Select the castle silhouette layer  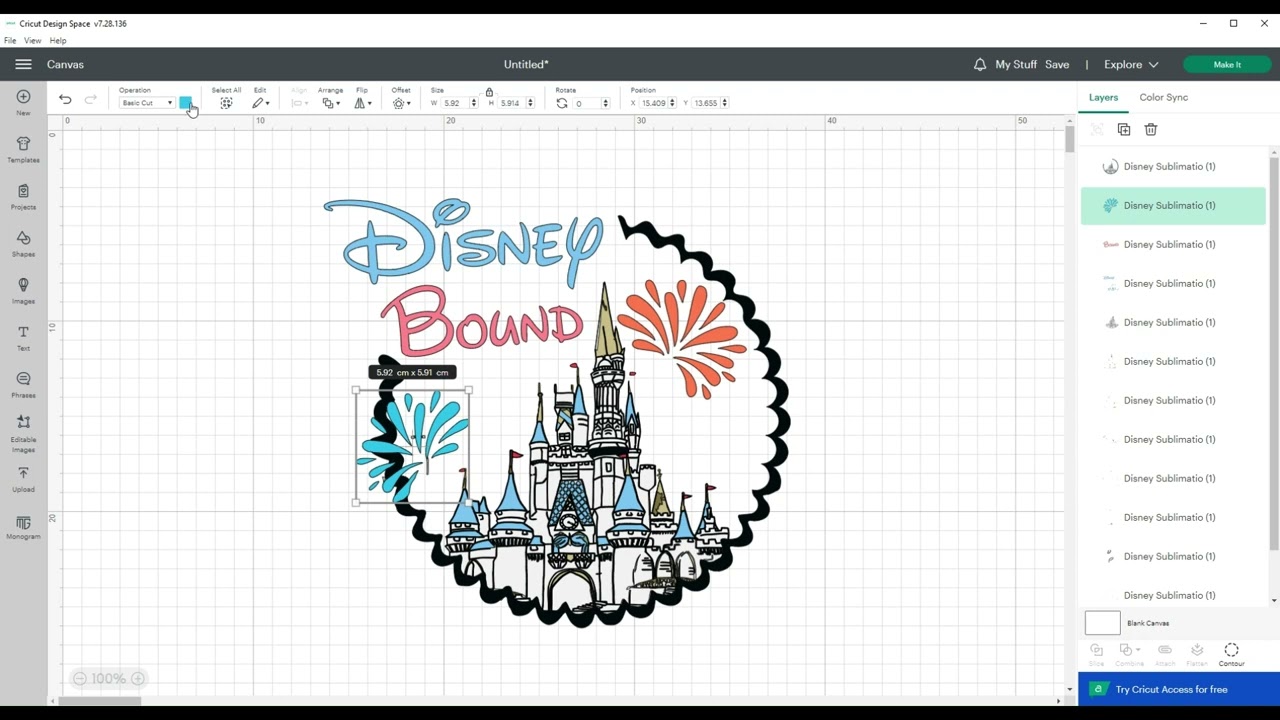[x=1173, y=322]
